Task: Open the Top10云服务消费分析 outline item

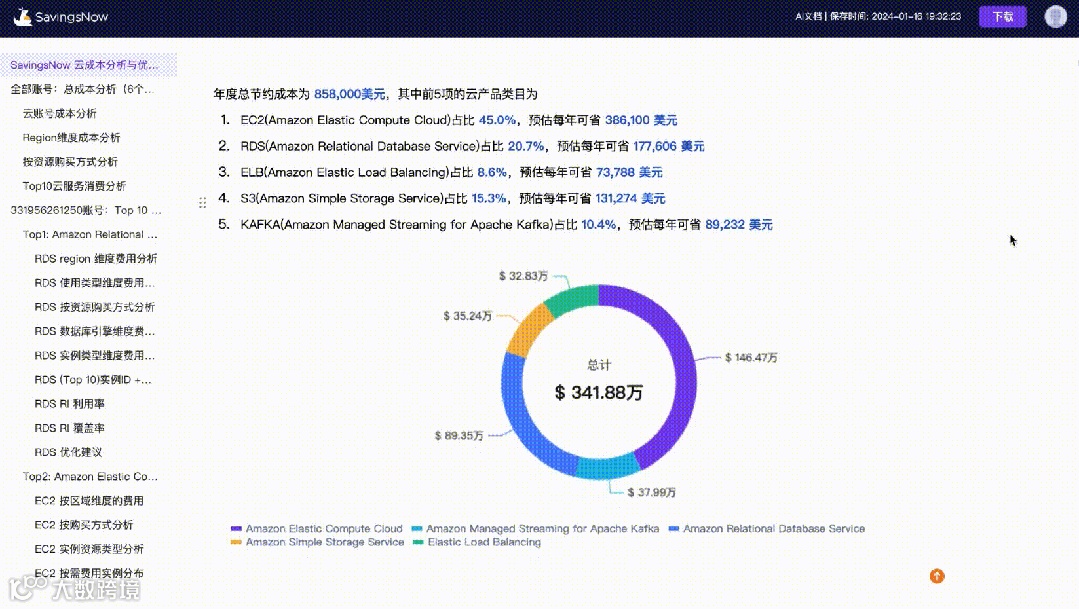Action: tap(74, 186)
